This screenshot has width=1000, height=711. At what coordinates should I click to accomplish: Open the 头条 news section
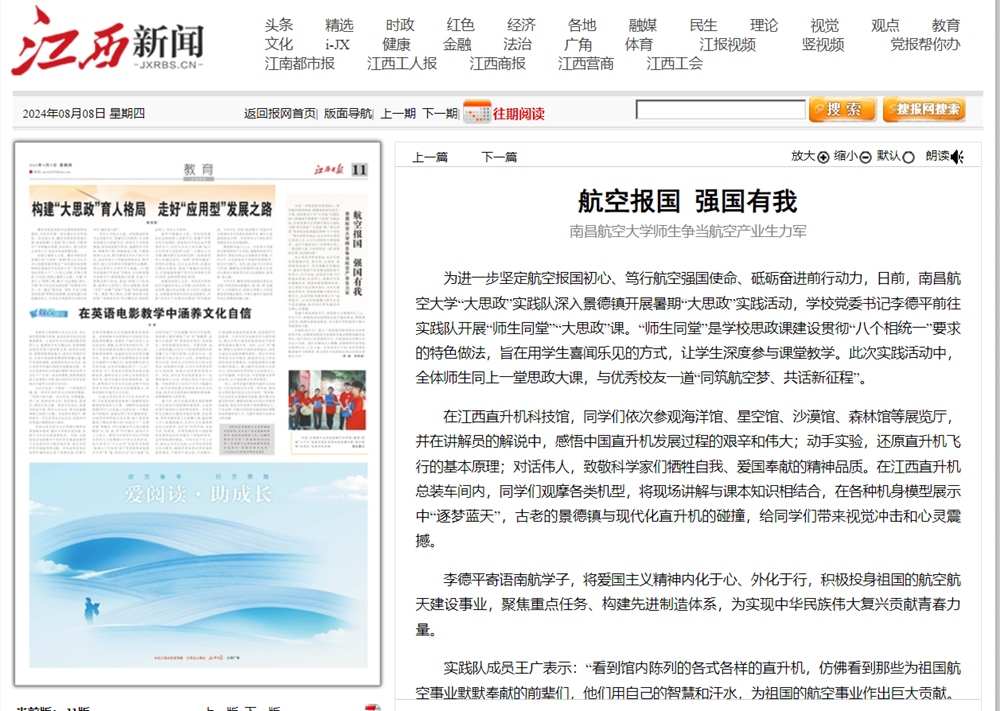click(x=279, y=25)
